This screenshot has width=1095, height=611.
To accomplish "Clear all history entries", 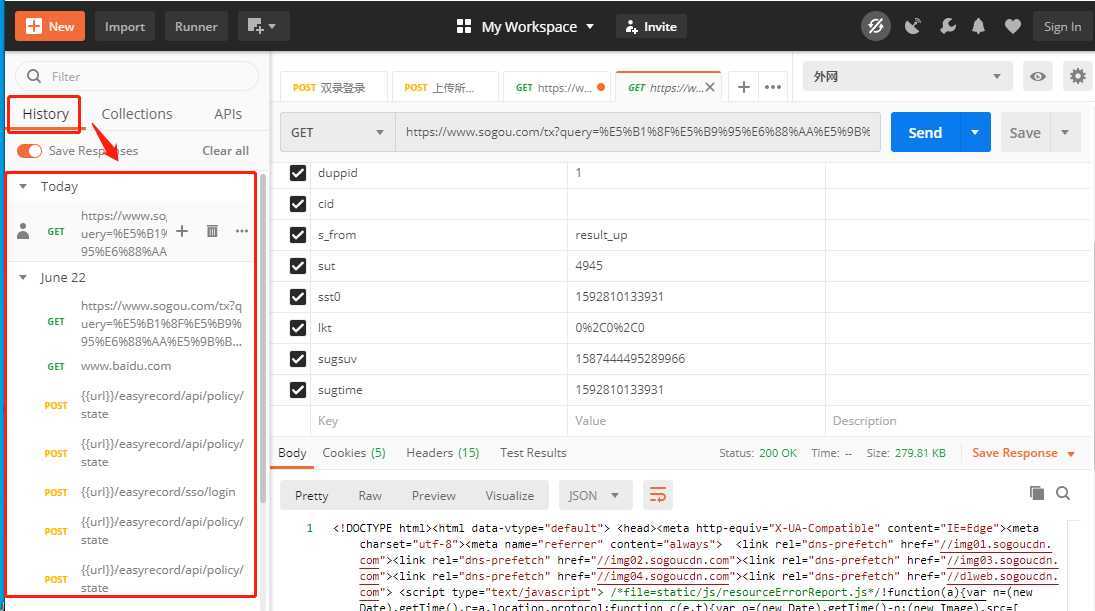I will (x=226, y=151).
